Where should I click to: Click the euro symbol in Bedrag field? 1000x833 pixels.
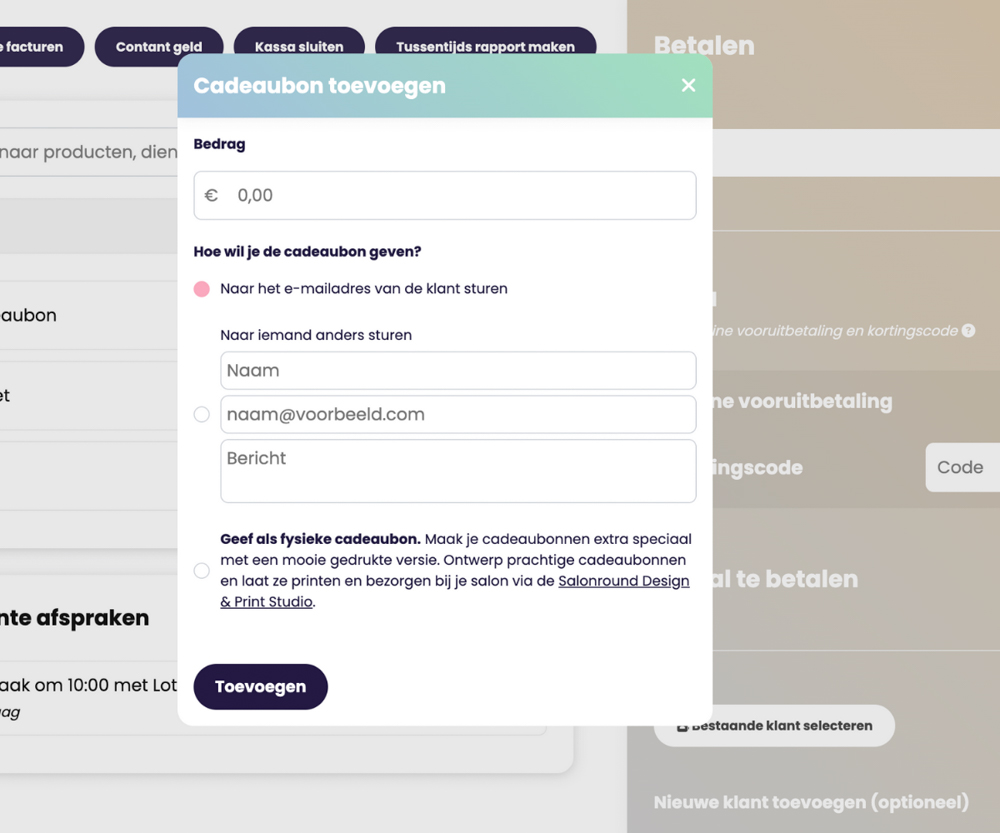tap(211, 196)
